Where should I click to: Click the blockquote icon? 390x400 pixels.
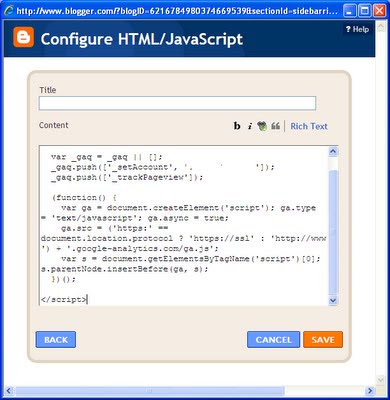(275, 126)
